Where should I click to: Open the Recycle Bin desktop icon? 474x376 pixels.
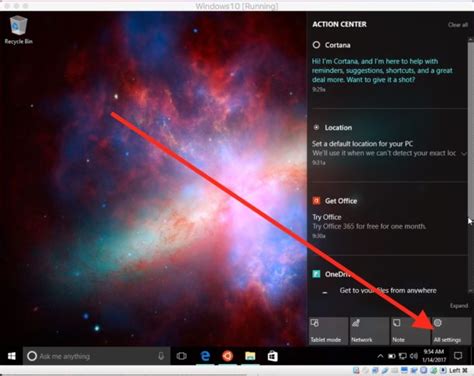[x=19, y=30]
